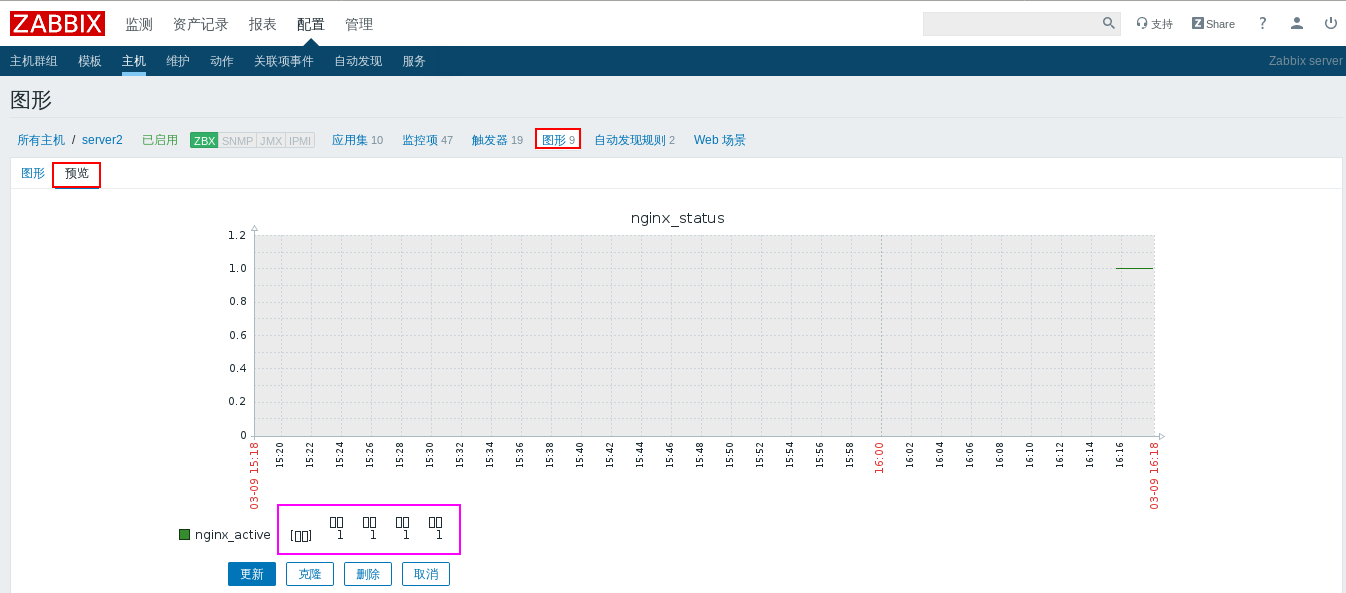Select the 主机 submenu item
This screenshot has height=593, width=1346.
tap(134, 61)
